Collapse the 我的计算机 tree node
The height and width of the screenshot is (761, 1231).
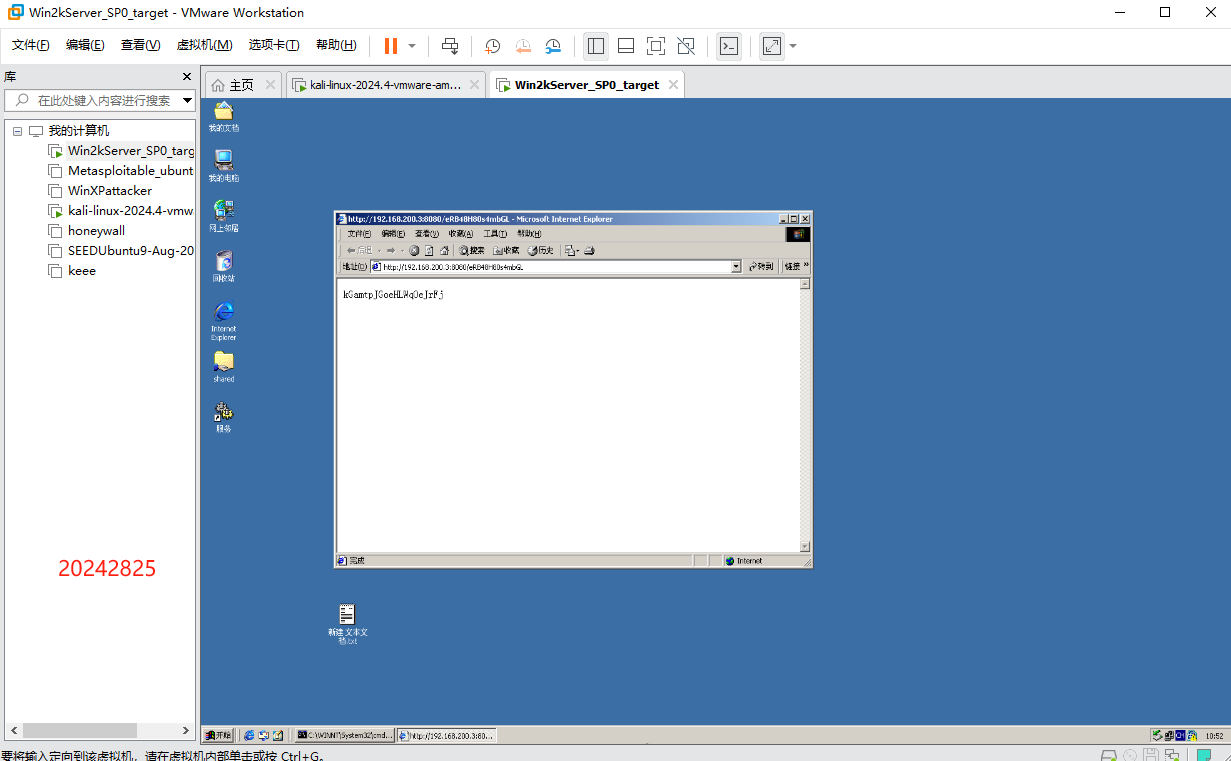click(17, 131)
